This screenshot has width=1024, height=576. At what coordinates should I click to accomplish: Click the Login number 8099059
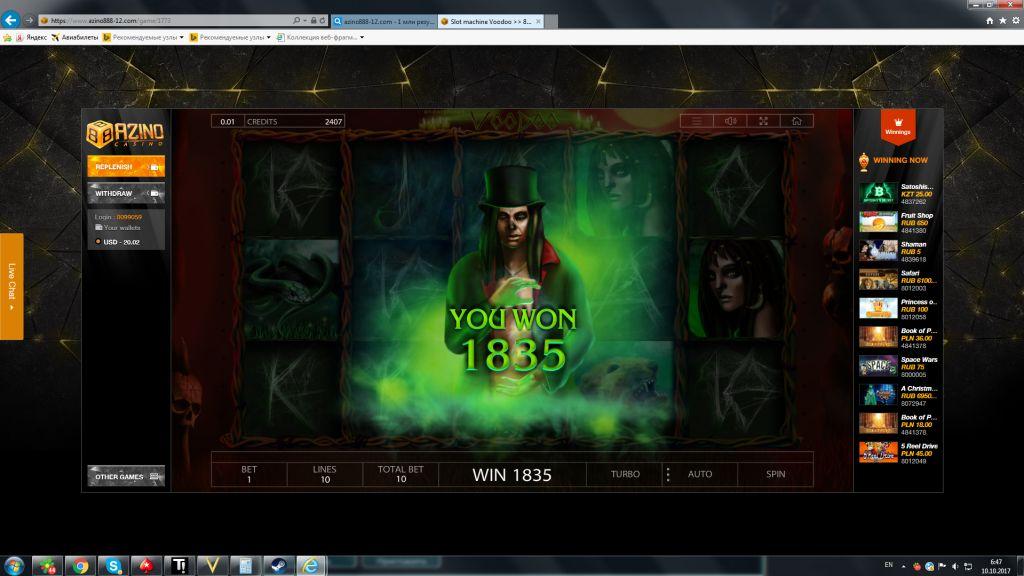point(129,217)
